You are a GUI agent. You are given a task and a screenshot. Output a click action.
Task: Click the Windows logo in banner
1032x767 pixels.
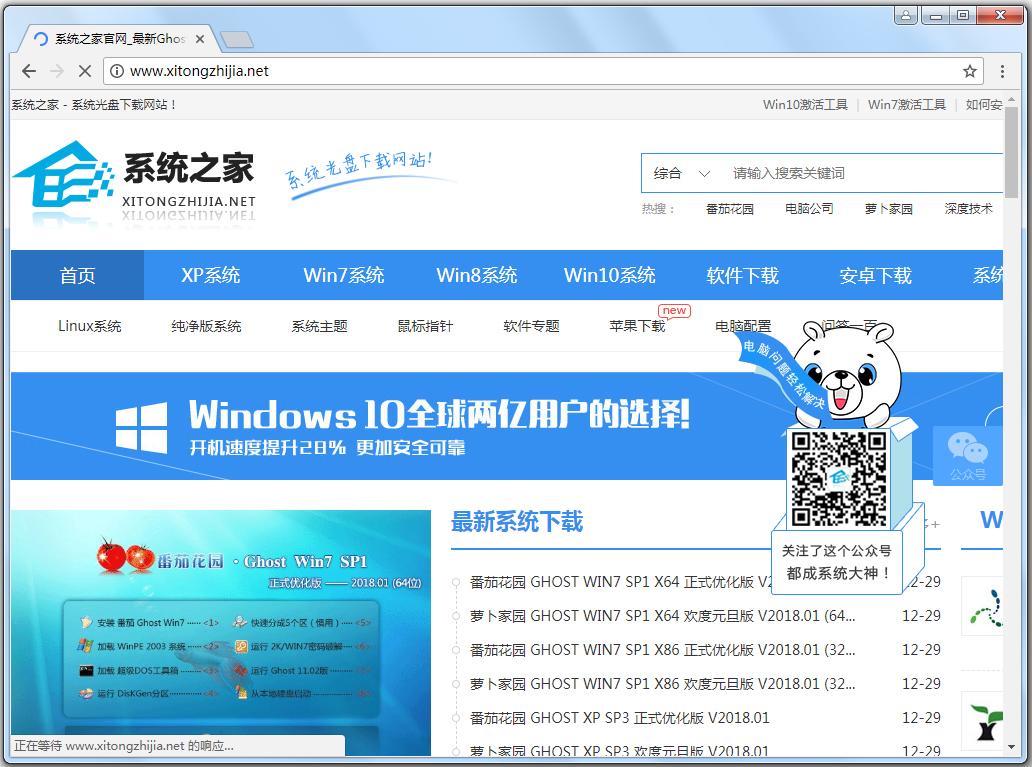point(142,428)
